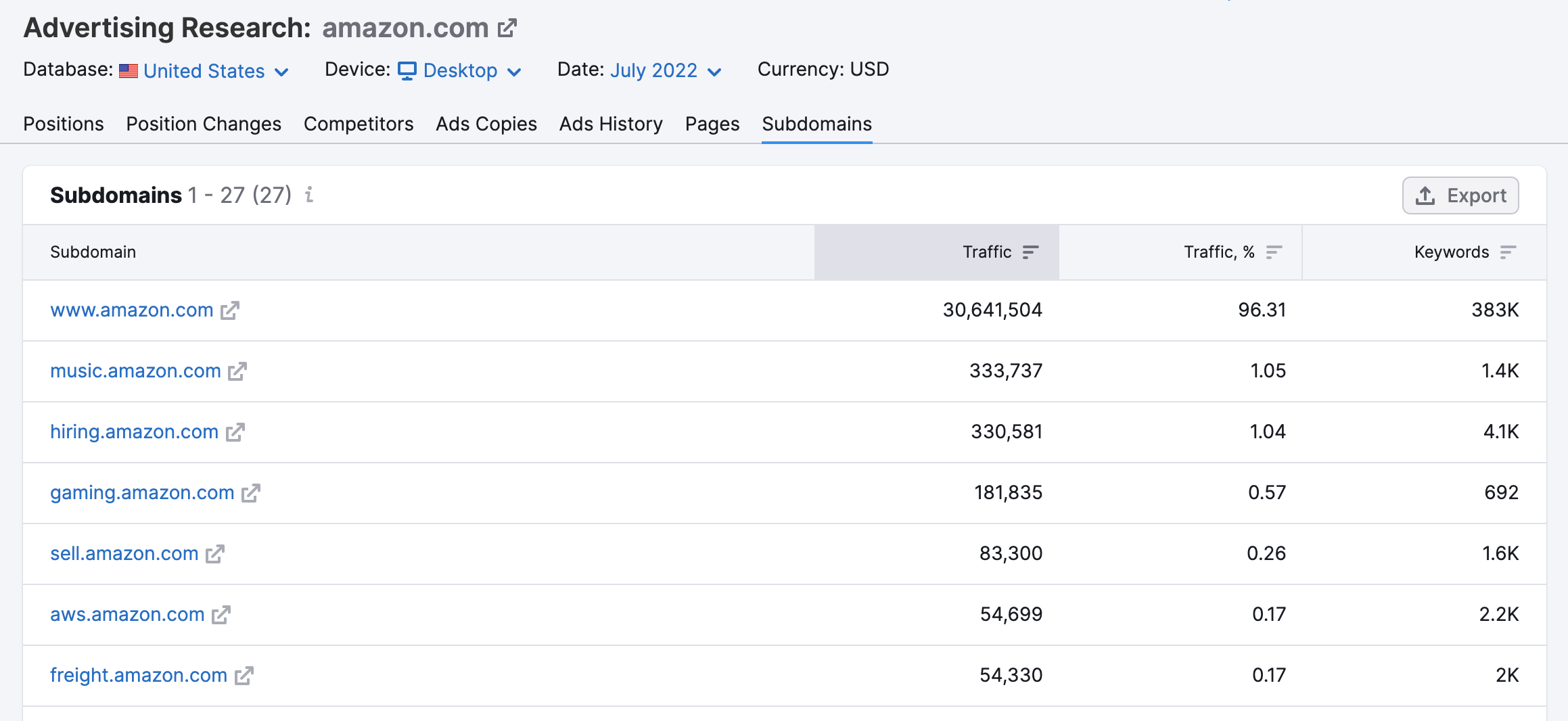Screen dimensions: 1568x721
Task: Switch to the Ads Copies tab
Action: click(486, 124)
